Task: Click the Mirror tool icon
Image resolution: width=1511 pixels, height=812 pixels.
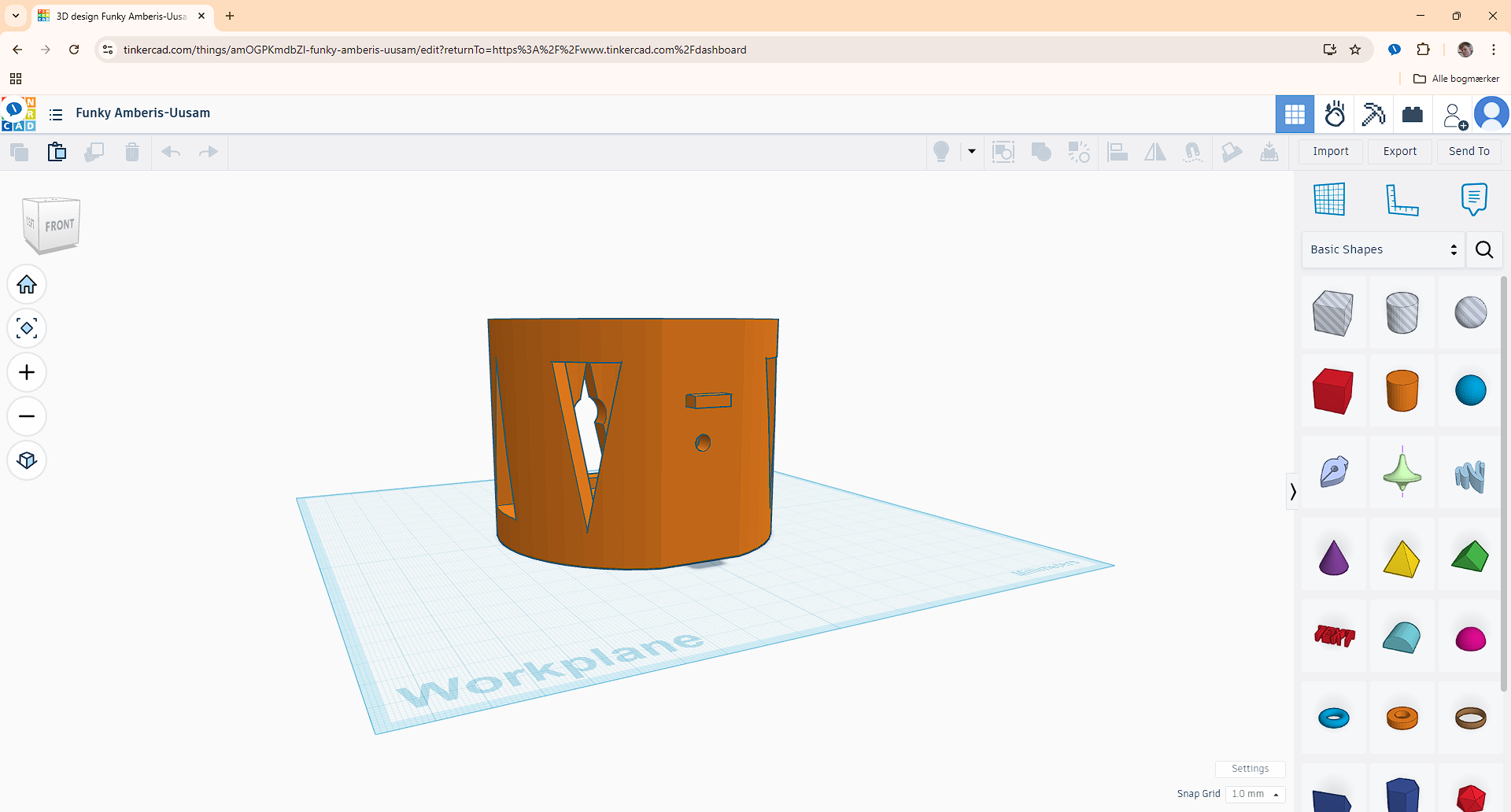Action: pos(1155,152)
